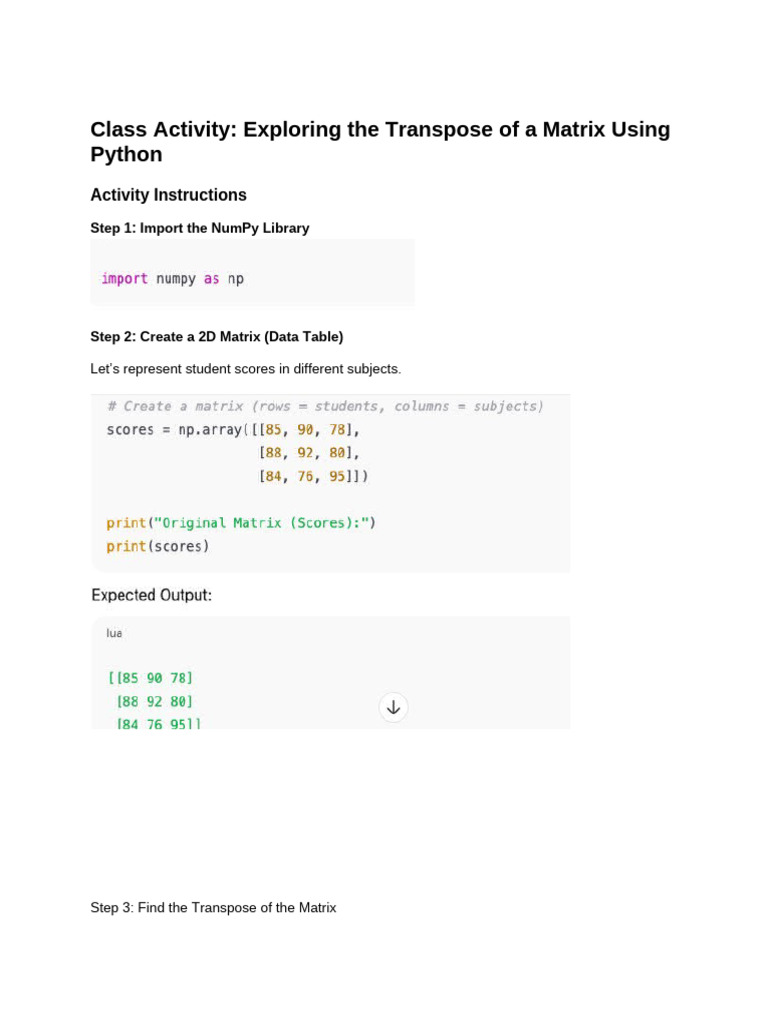Screen dimensions: 768x1024
Task: Click the print Original Matrix code line
Action: click(241, 523)
